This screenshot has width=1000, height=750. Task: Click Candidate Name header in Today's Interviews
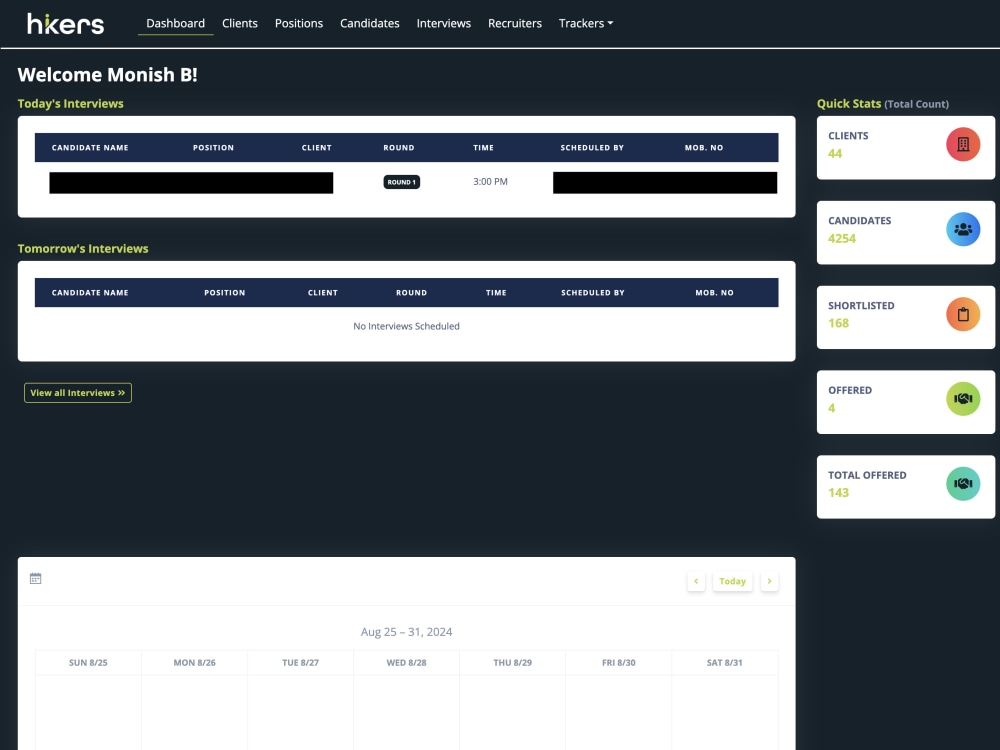(x=90, y=147)
